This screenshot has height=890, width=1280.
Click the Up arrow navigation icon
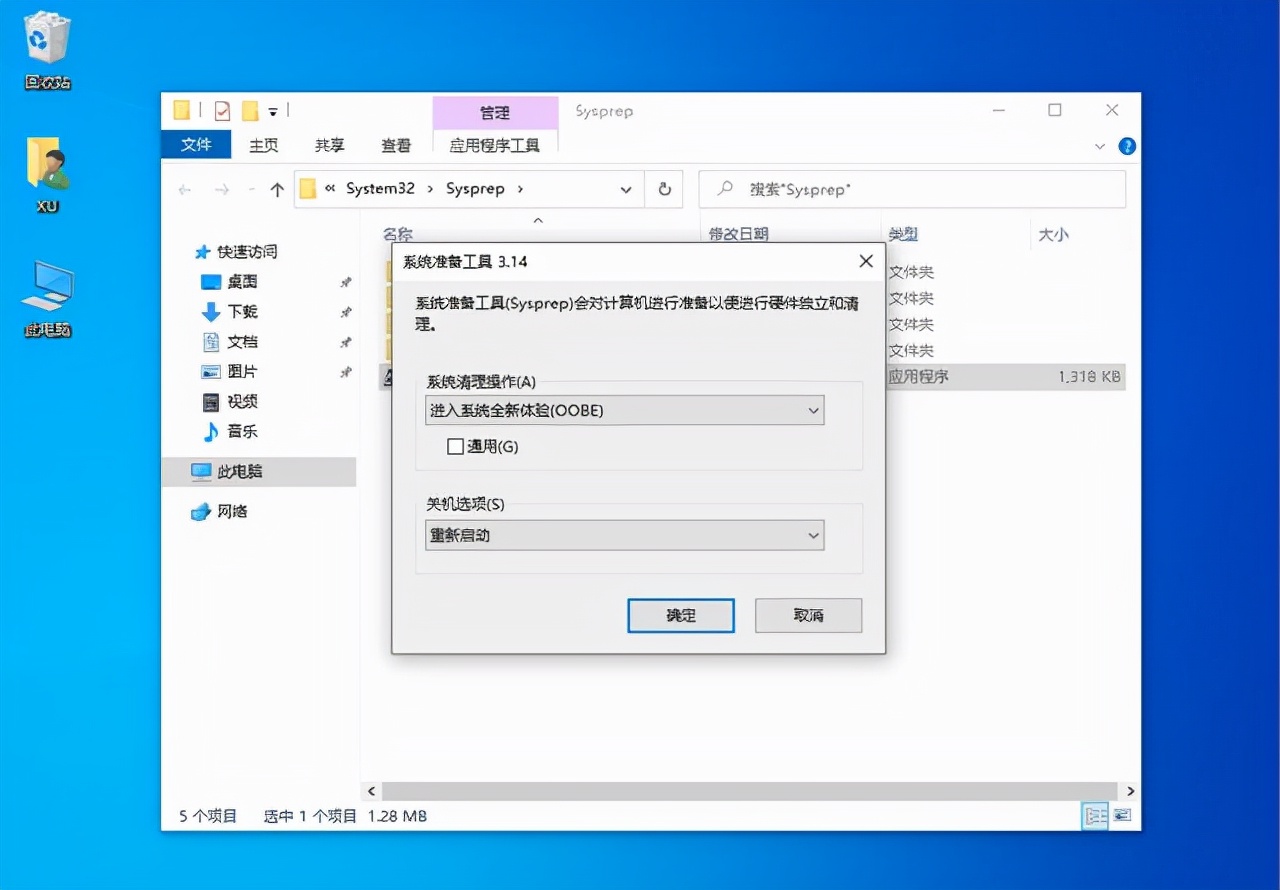click(277, 188)
